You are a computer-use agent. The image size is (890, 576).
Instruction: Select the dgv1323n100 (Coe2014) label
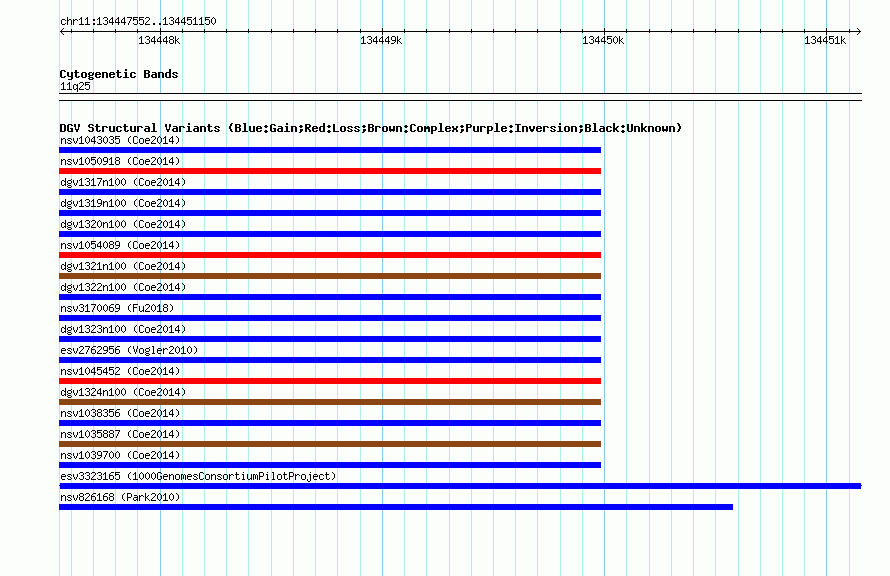[123, 329]
